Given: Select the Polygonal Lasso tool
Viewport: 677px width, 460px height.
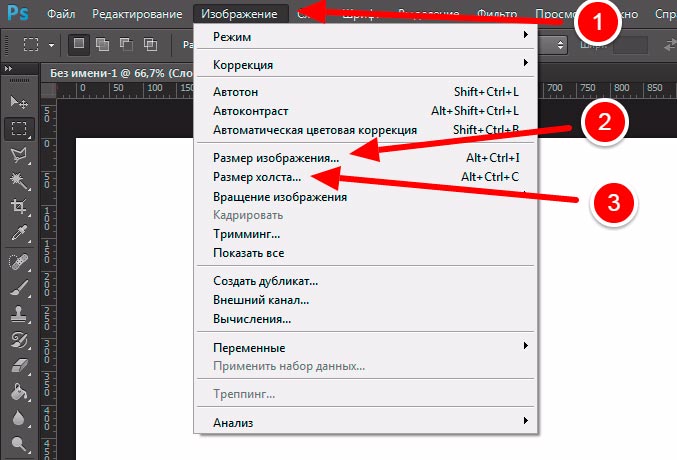Looking at the screenshot, I should [18, 154].
